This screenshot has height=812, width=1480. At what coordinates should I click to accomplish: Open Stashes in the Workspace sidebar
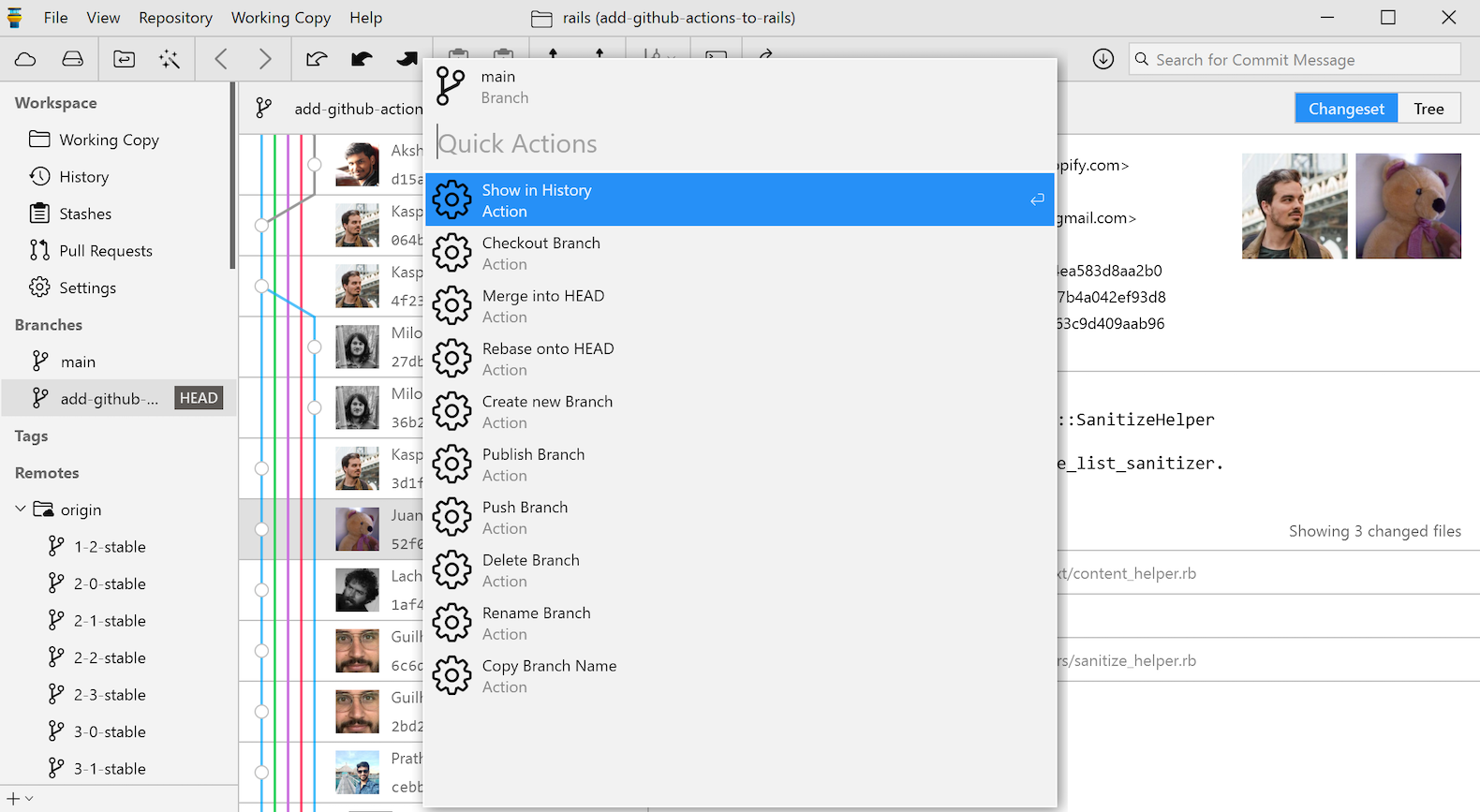[85, 214]
